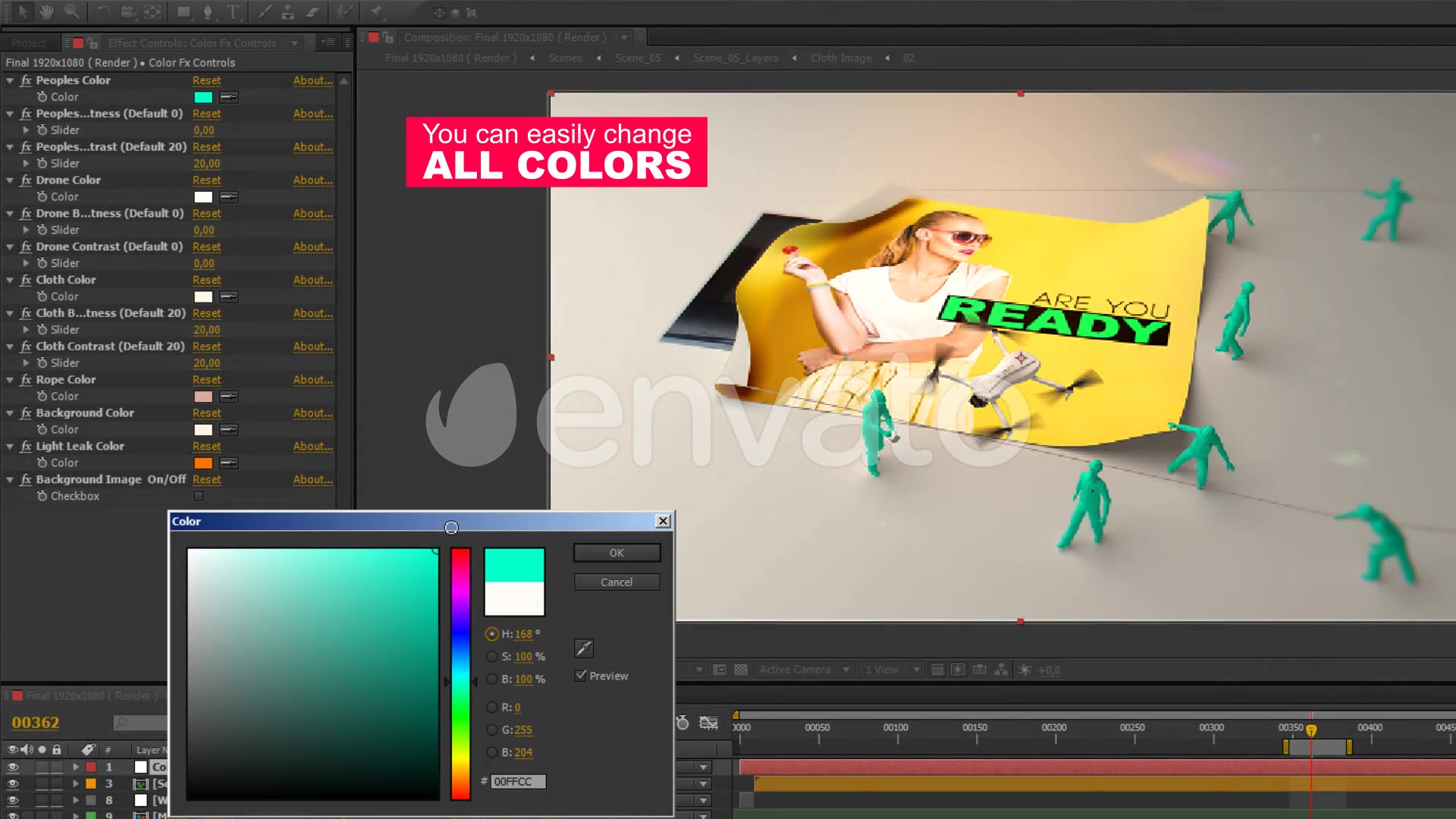Viewport: 1456px width, 819px height.
Task: Expand Peoples Color effect controls
Action: pos(11,79)
